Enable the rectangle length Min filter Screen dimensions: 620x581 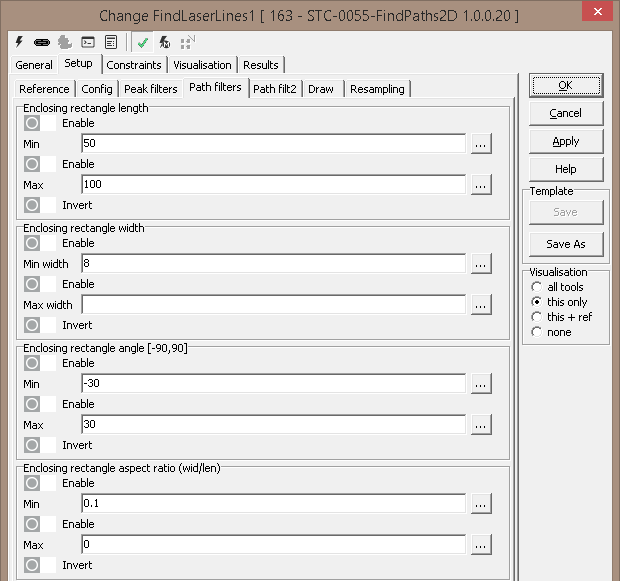pyautogui.click(x=33, y=123)
